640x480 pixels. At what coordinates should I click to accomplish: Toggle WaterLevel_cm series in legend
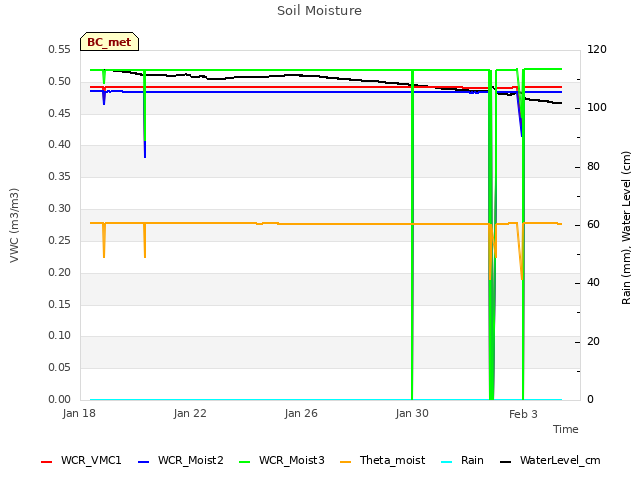pos(550,460)
